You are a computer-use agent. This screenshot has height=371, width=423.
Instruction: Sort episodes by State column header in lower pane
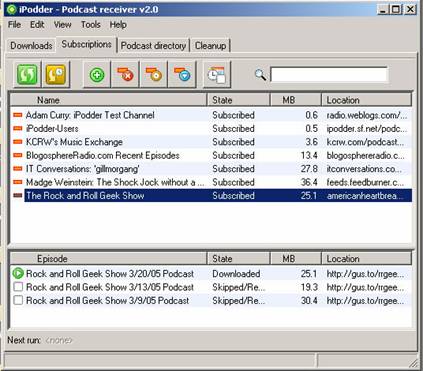pos(238,259)
